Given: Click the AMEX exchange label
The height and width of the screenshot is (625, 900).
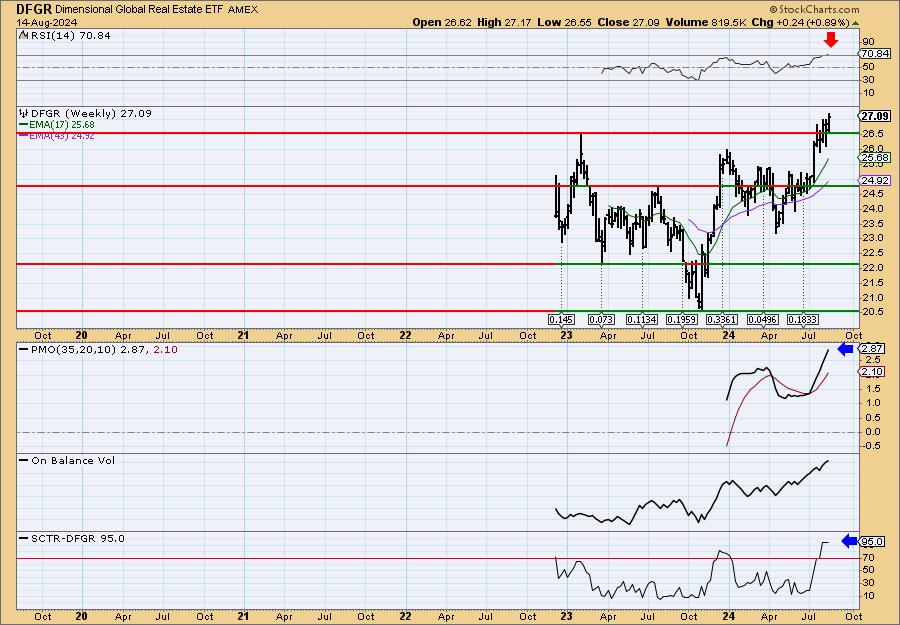Looking at the screenshot, I should tap(243, 10).
